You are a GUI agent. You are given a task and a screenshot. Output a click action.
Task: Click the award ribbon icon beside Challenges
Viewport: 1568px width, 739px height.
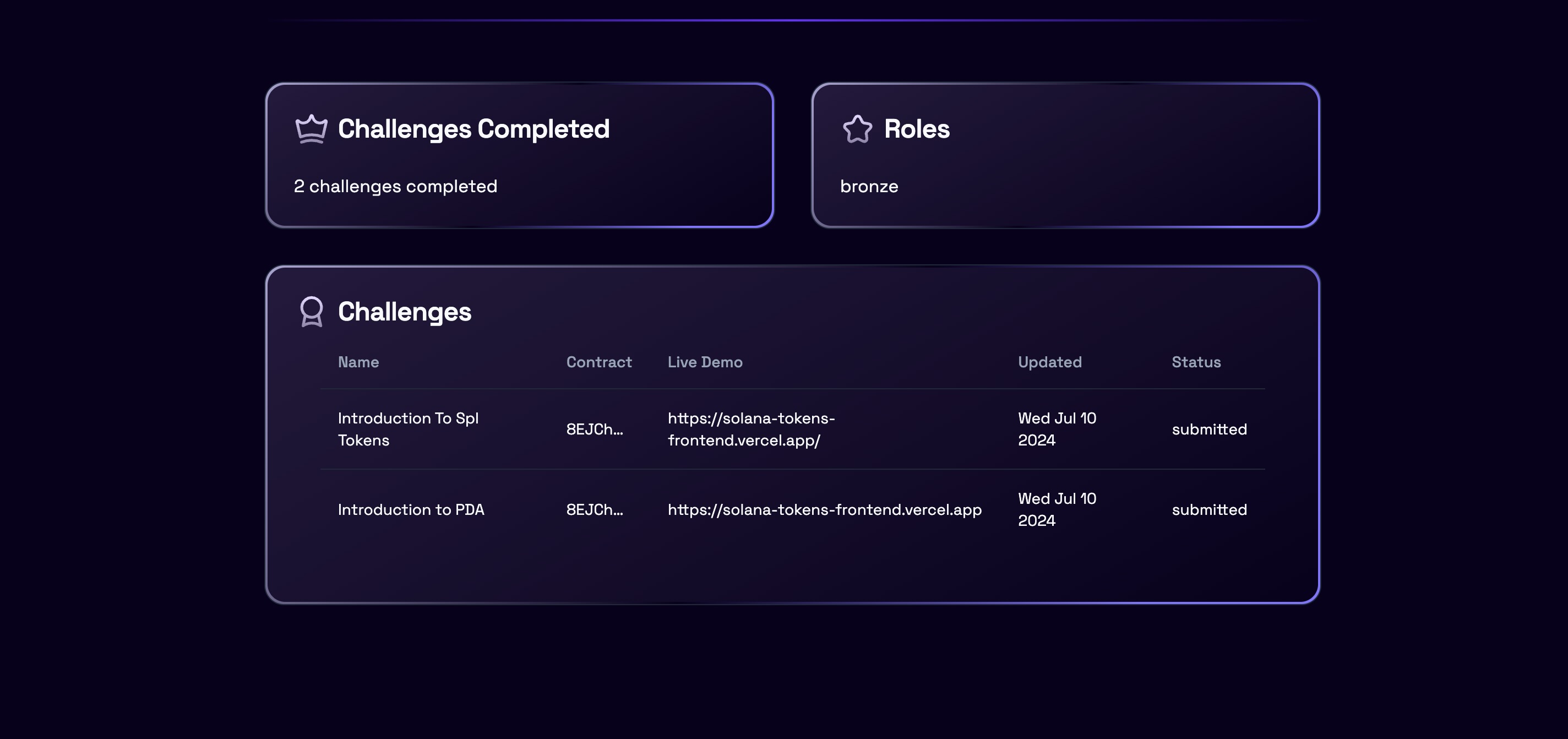311,312
